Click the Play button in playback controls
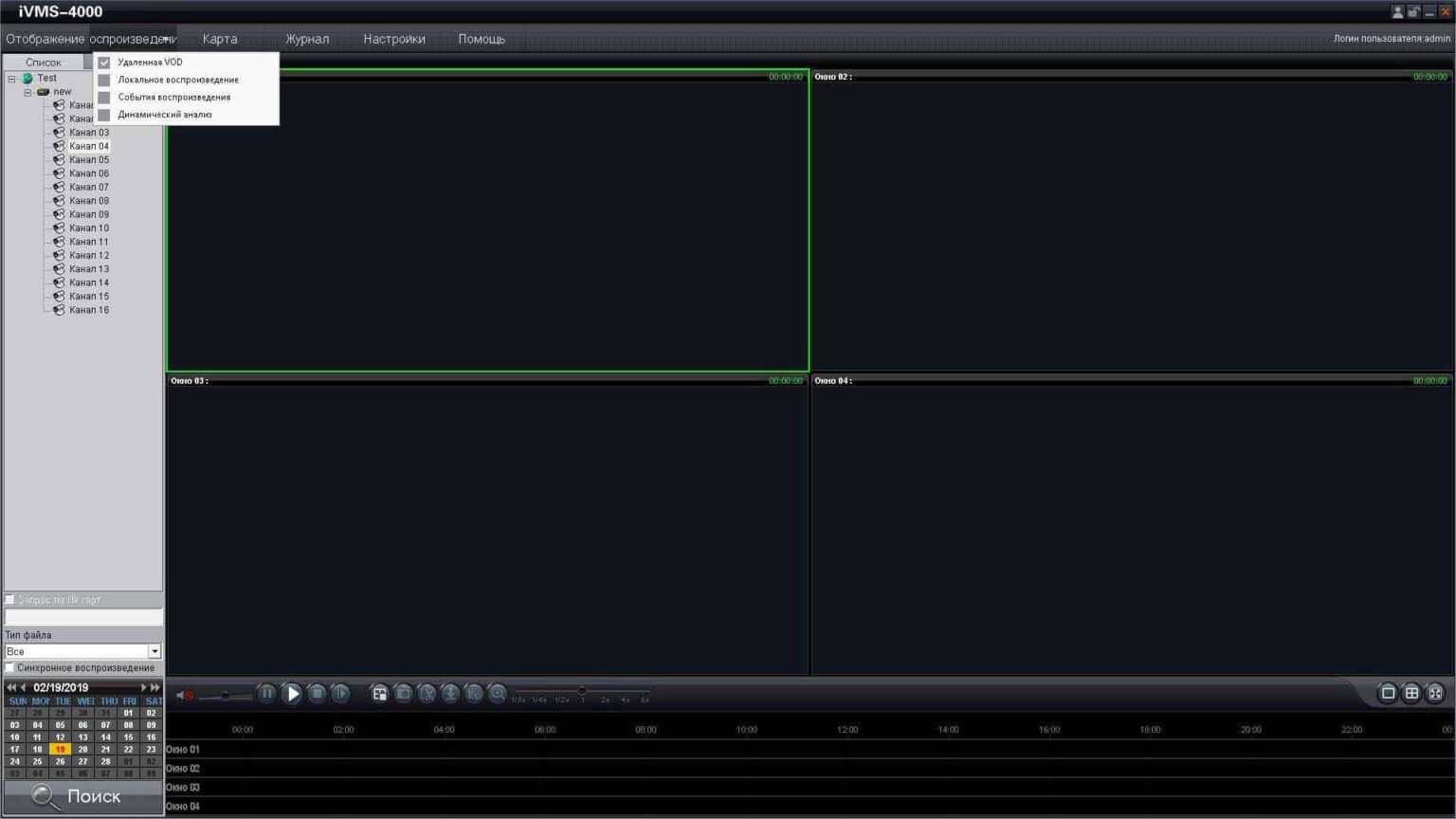The image size is (1456, 819). 293,694
